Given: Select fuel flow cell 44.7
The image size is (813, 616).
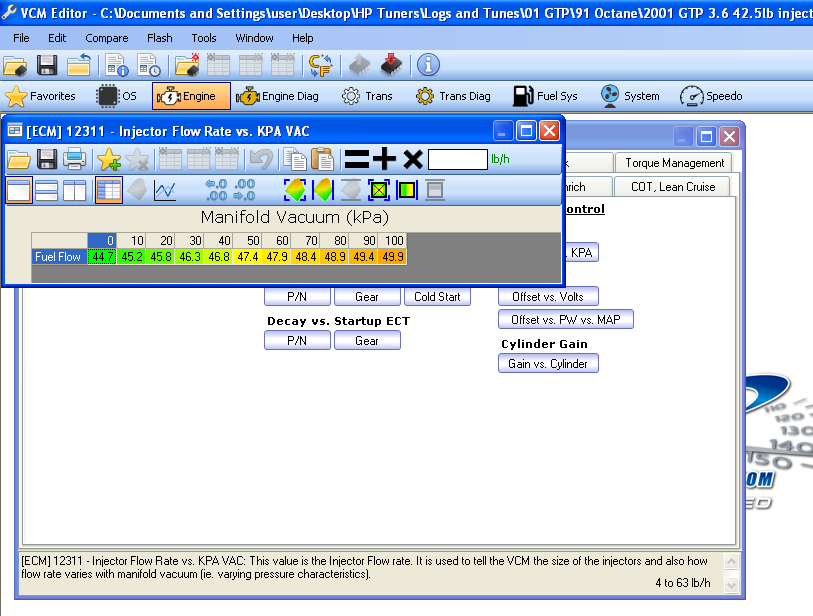Looking at the screenshot, I should [102, 257].
